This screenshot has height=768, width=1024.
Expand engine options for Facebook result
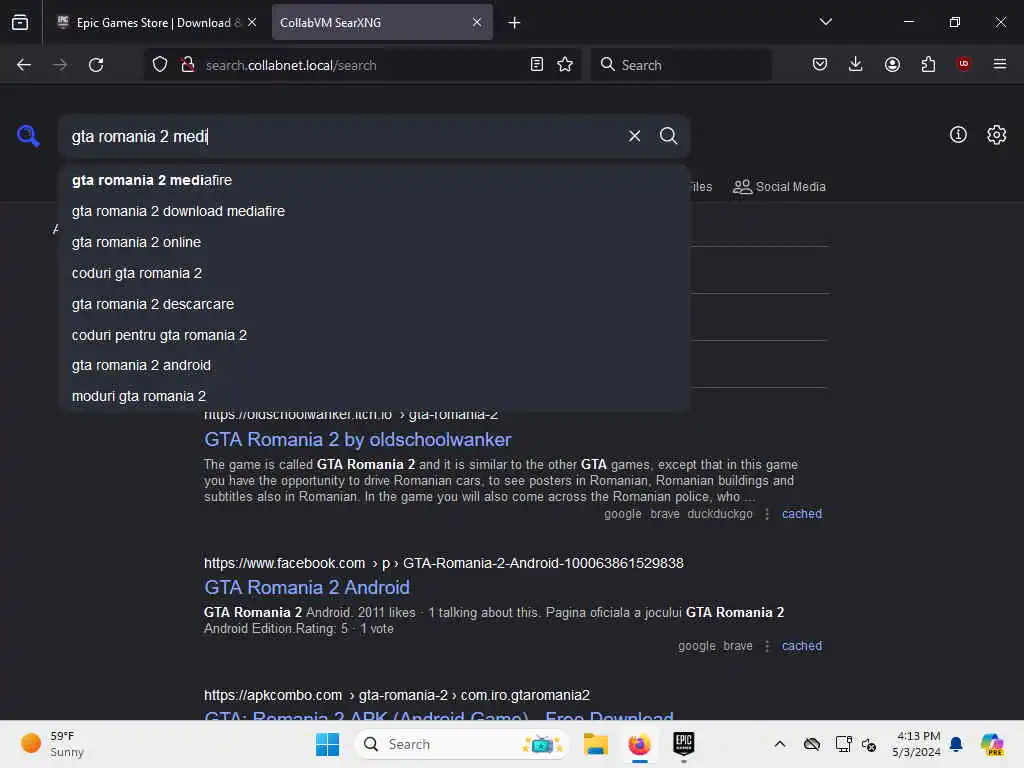coord(767,646)
